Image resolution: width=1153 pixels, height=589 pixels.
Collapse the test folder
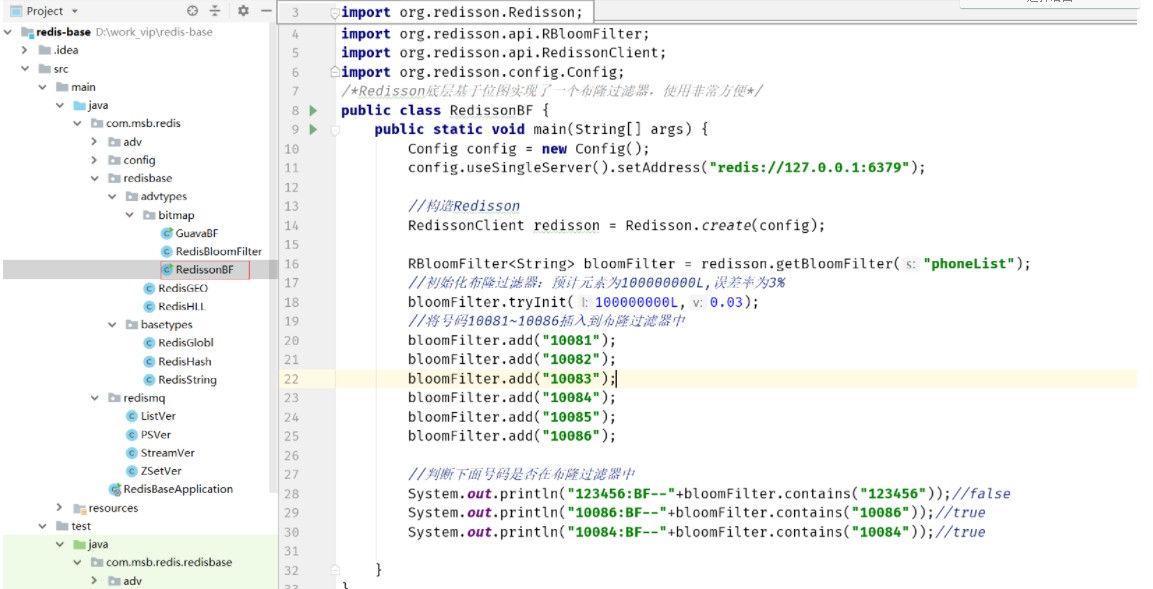coord(43,526)
